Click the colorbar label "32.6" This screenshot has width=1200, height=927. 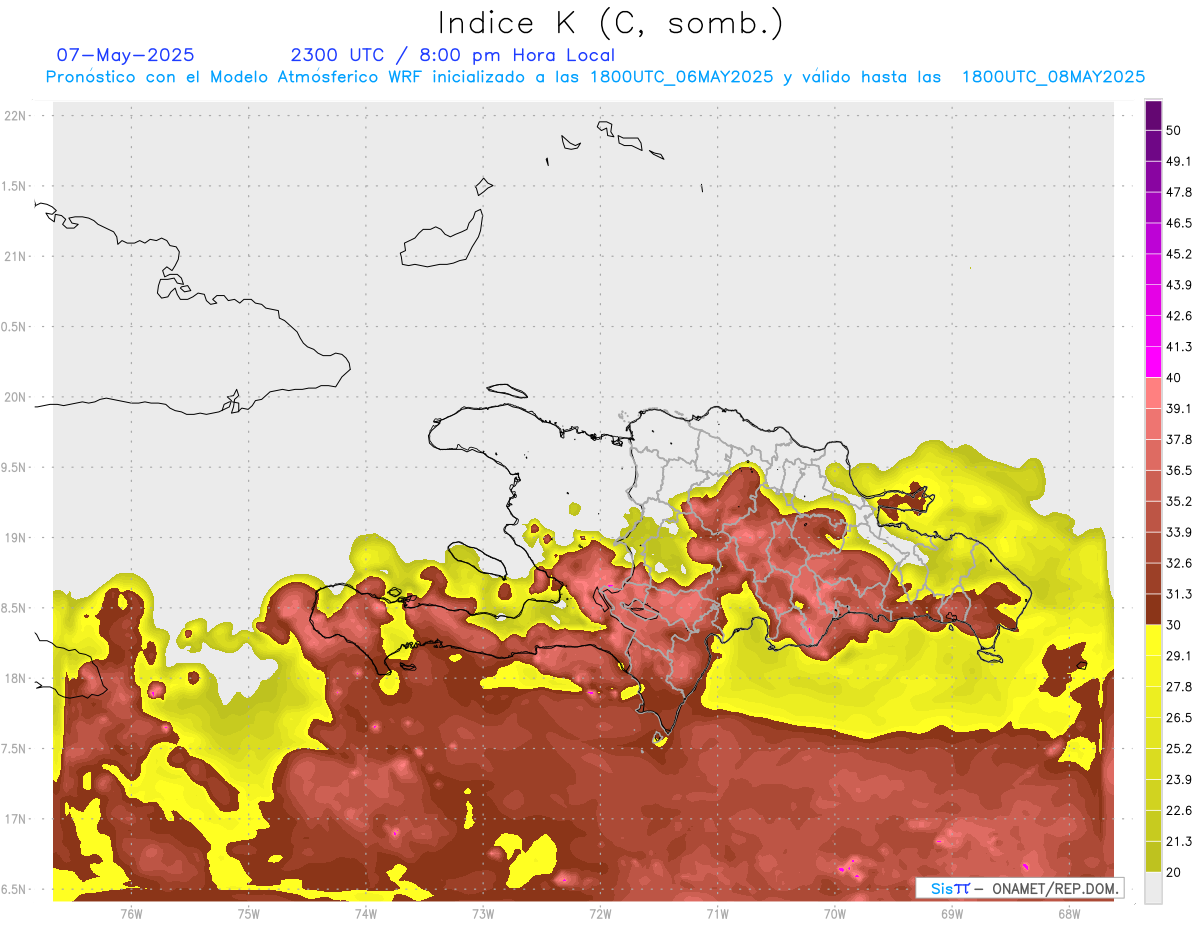click(1179, 563)
